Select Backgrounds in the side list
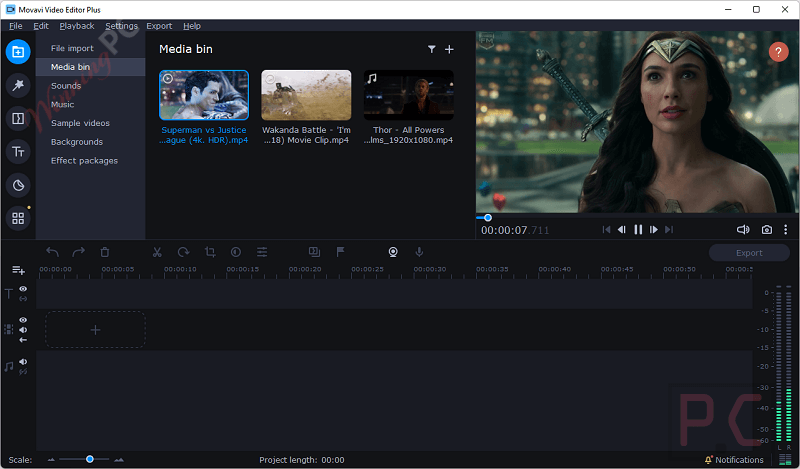The height and width of the screenshot is (469, 800). tap(90, 142)
